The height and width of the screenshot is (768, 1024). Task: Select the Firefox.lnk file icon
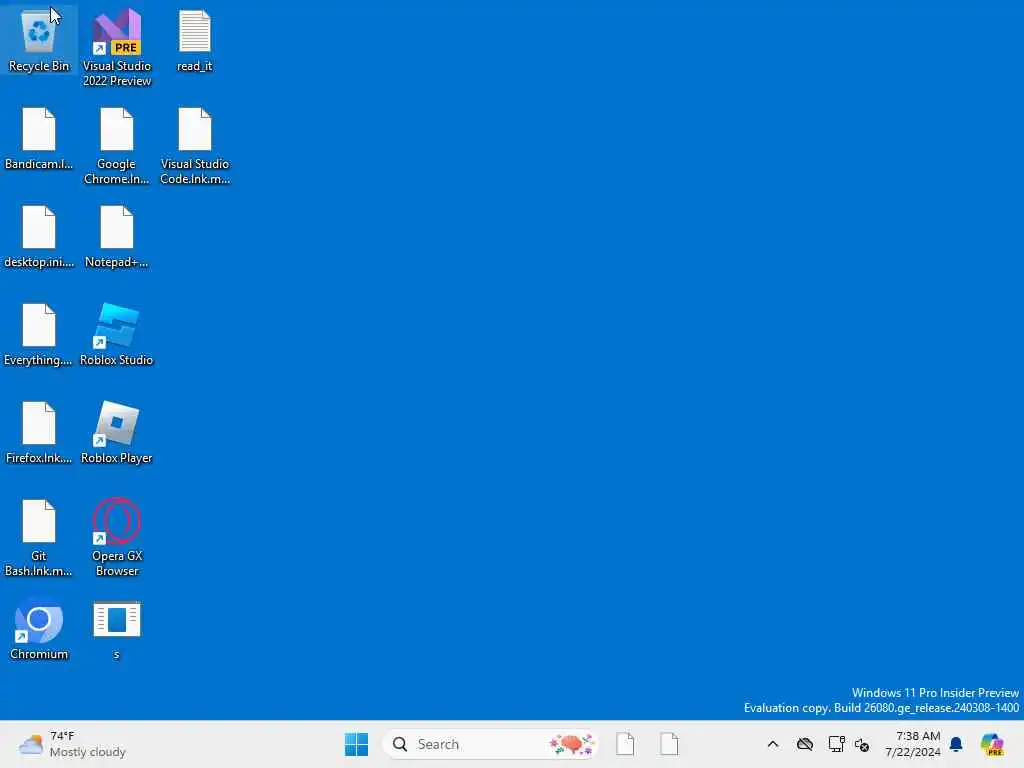[39, 432]
